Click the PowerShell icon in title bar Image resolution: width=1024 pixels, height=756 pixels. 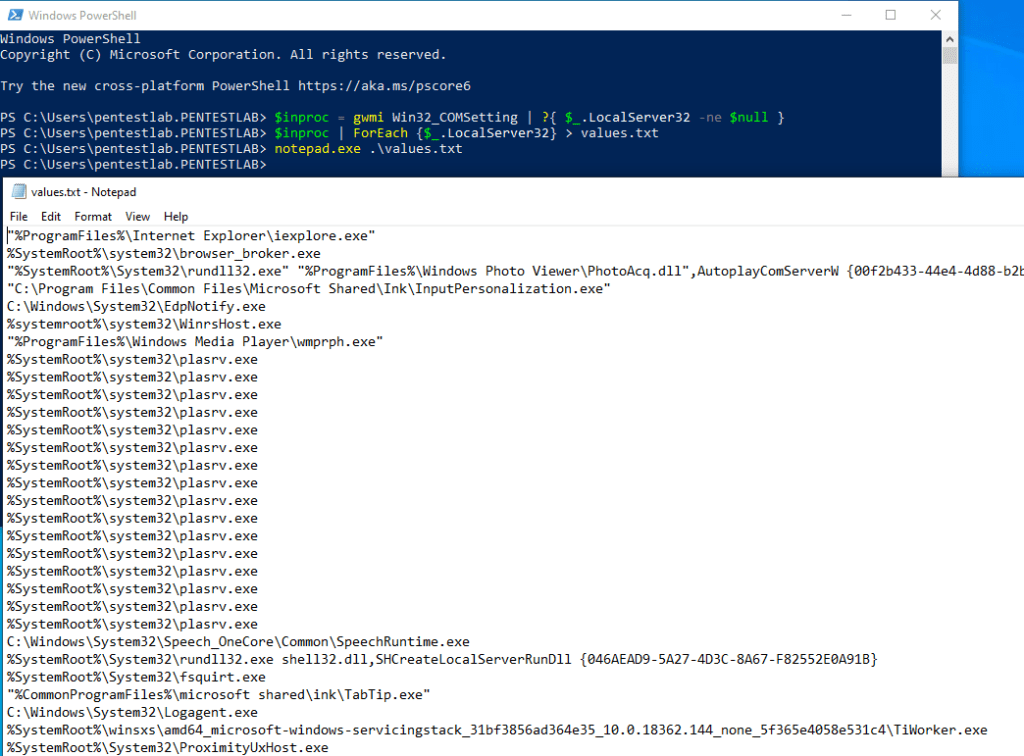14,15
